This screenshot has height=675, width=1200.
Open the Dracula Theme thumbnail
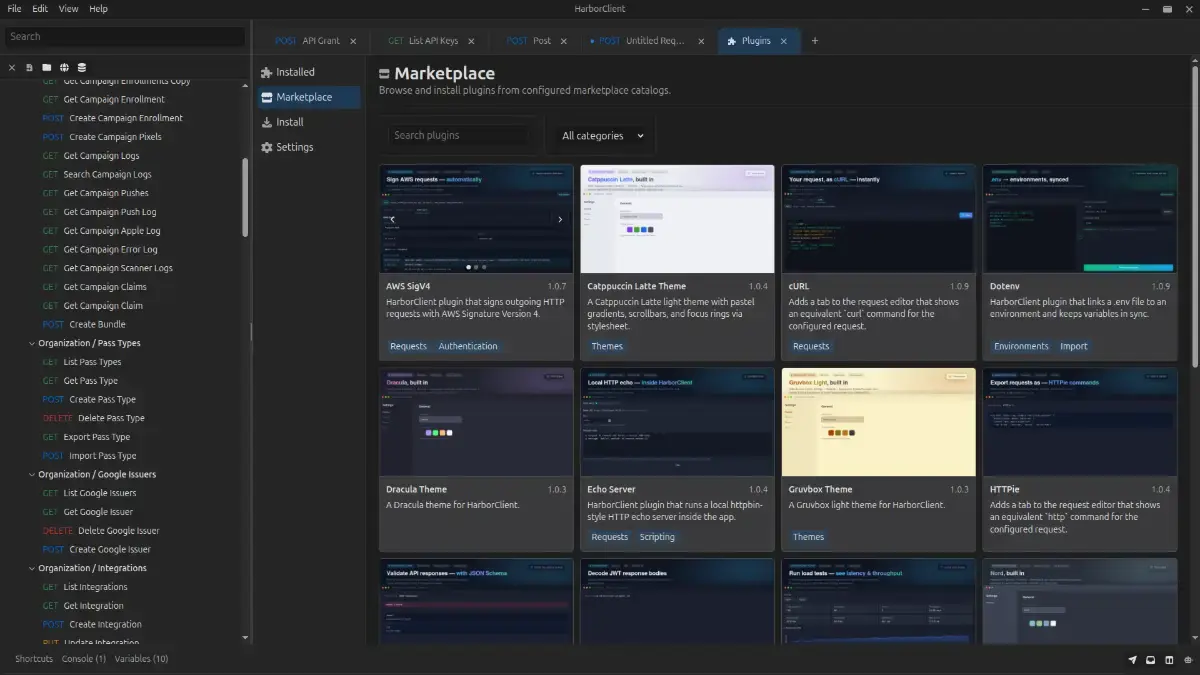point(476,422)
